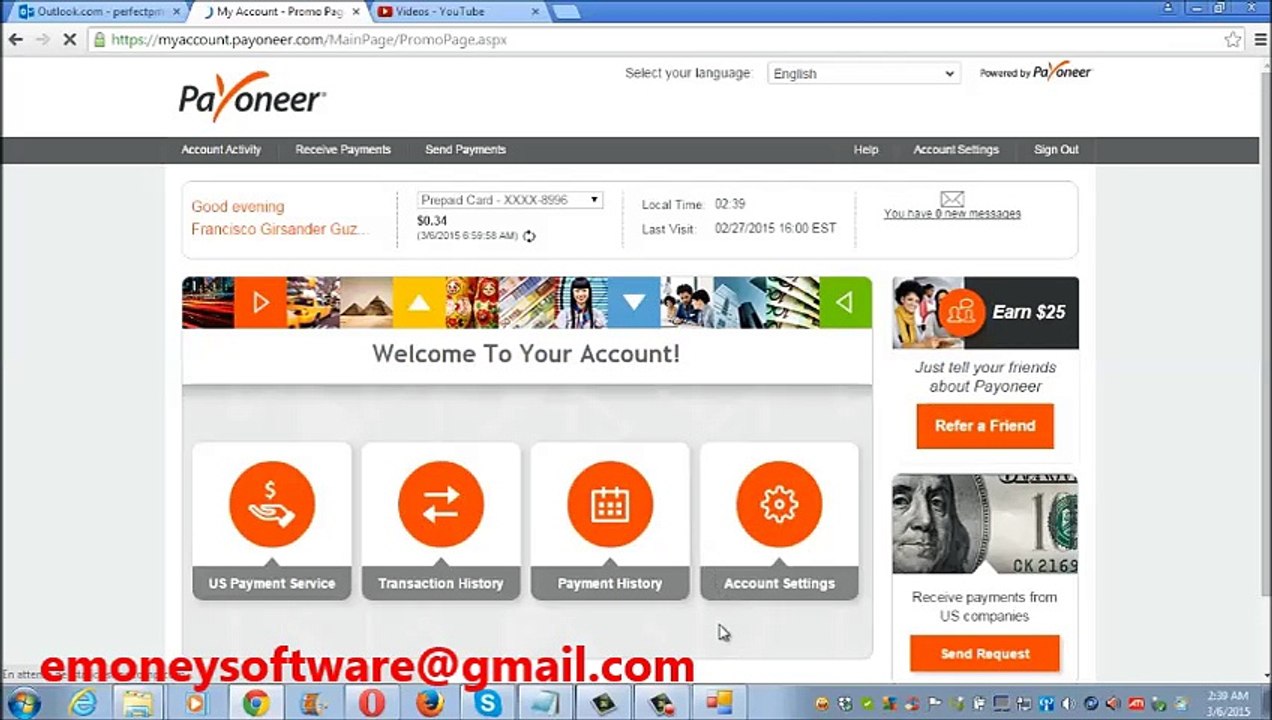The width and height of the screenshot is (1272, 720).
Task: Open the Payment History calendar icon
Action: click(x=610, y=504)
